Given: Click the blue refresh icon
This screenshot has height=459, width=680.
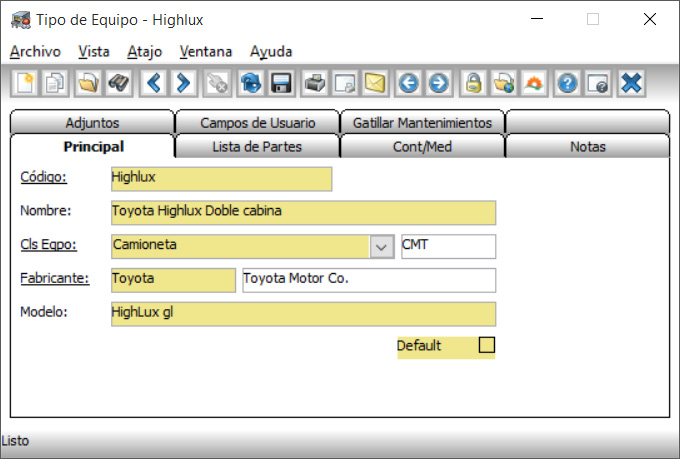Looking at the screenshot, I should pos(251,83).
